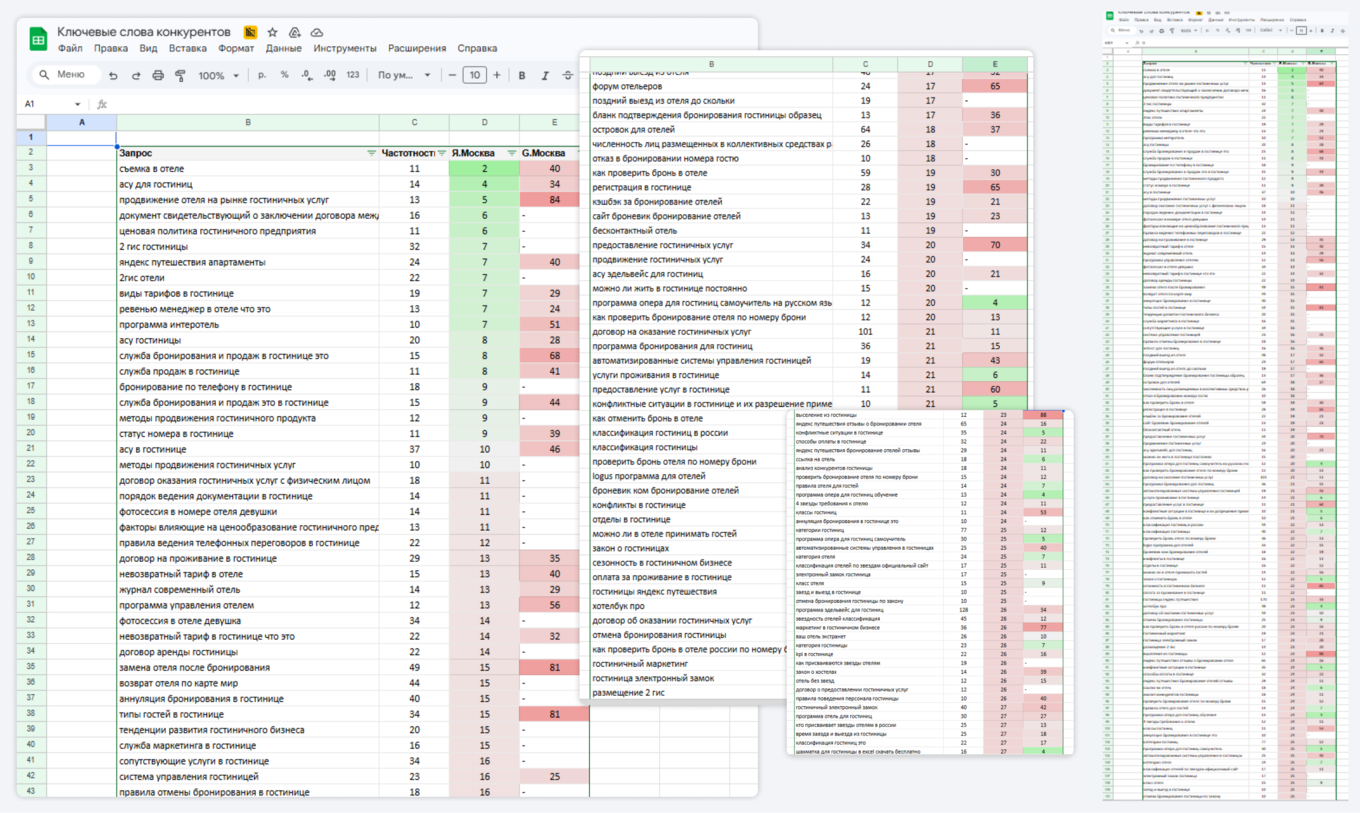The width and height of the screenshot is (1360, 813).
Task: Toggle strikethrough formatting
Action: pos(568,75)
